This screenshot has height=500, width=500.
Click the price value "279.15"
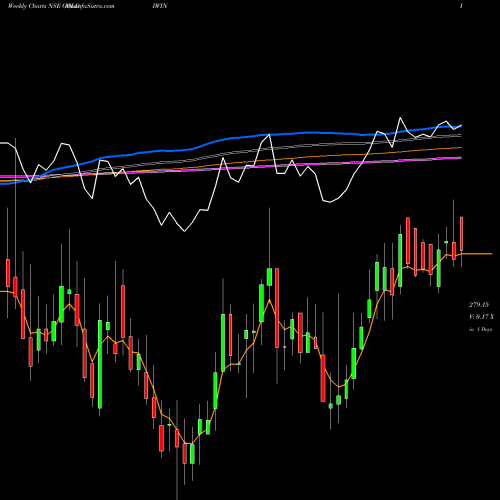pos(479,305)
